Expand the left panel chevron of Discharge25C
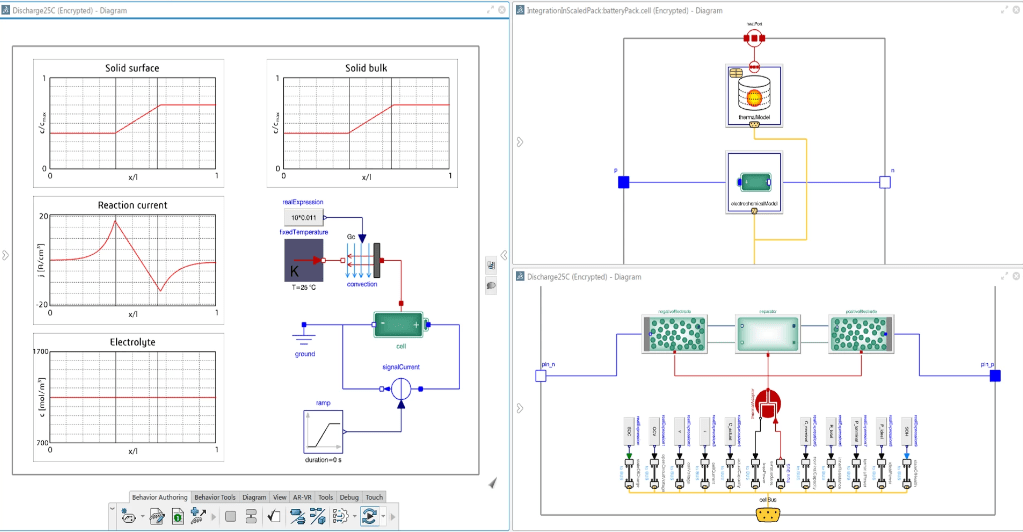The width and height of the screenshot is (1023, 532). pos(5,255)
